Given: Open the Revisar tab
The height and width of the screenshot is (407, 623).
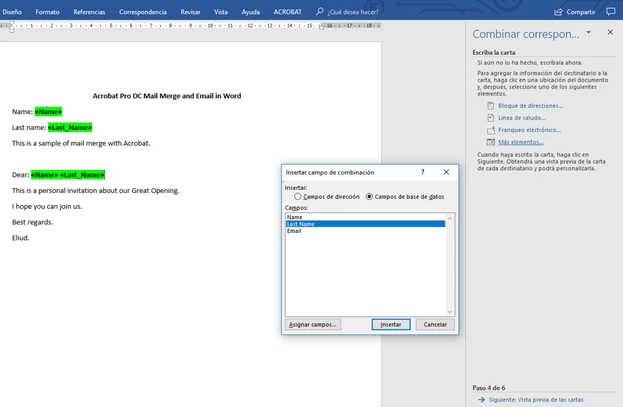Looking at the screenshot, I should (190, 12).
